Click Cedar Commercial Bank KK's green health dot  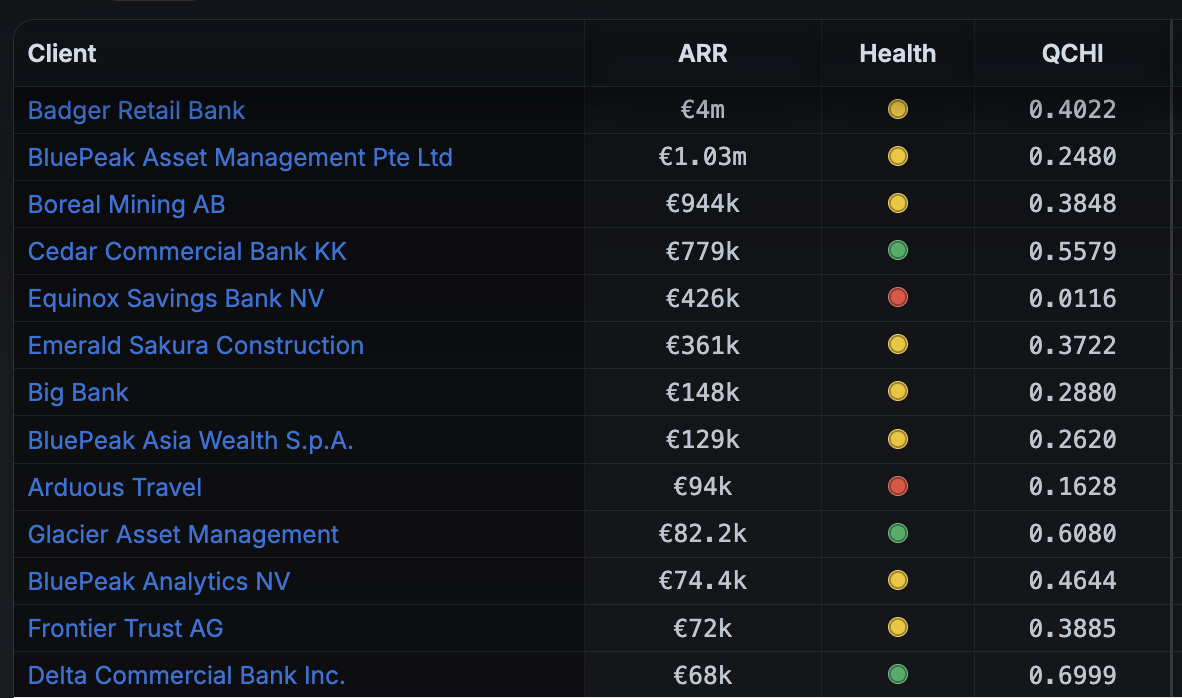(x=898, y=250)
